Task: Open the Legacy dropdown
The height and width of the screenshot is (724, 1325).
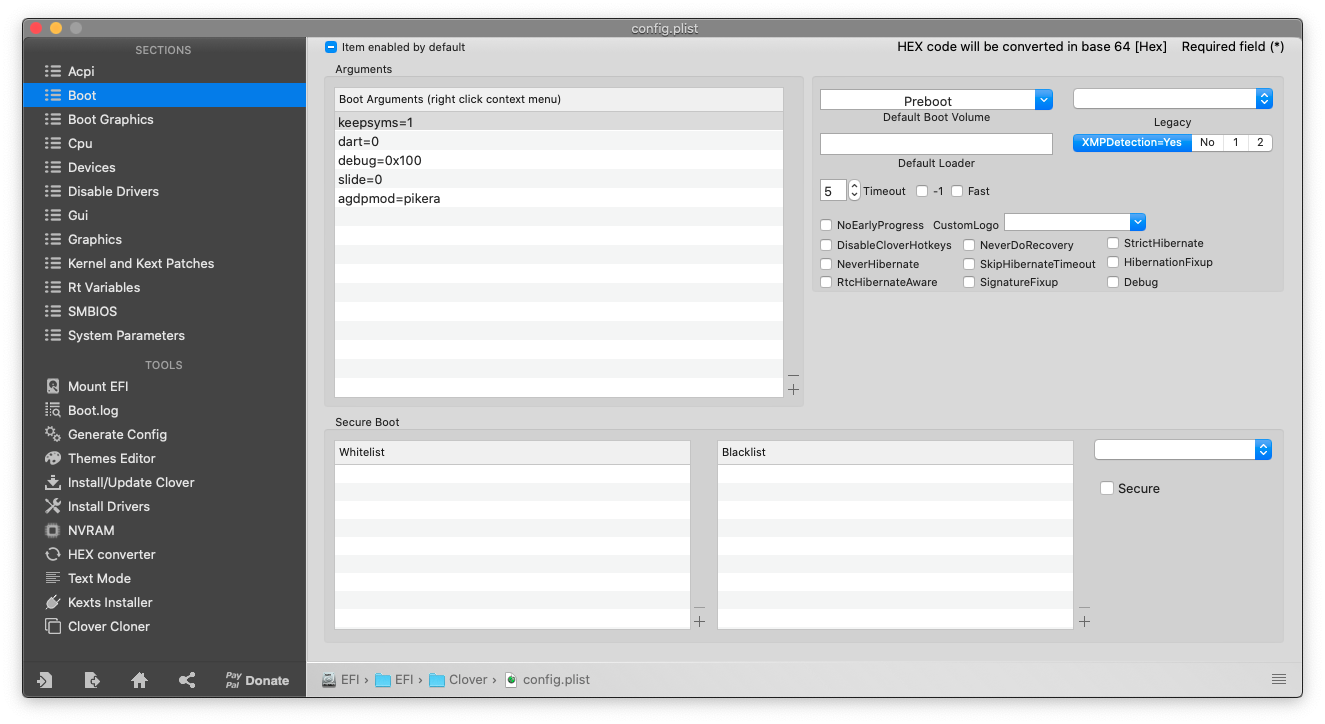Action: (1172, 98)
